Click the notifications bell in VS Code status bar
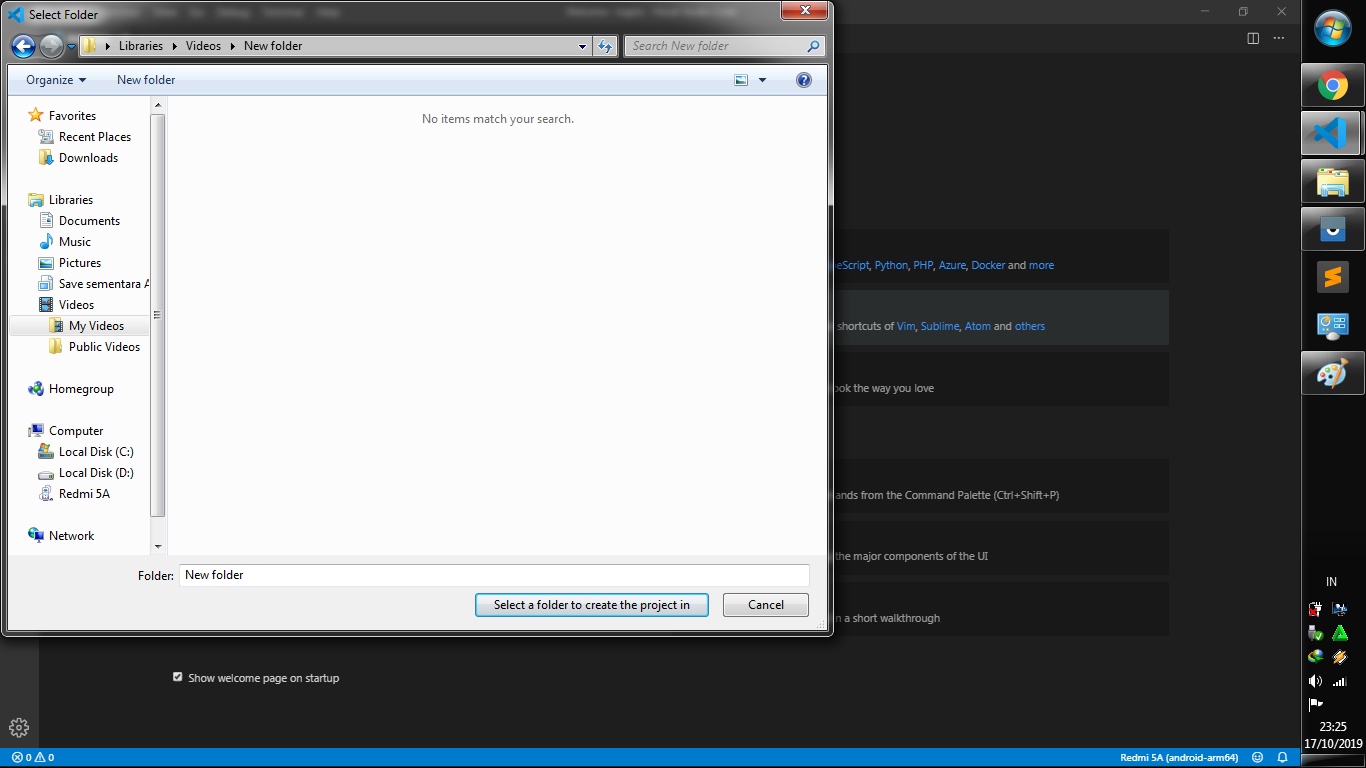The height and width of the screenshot is (768, 1366). point(1282,757)
